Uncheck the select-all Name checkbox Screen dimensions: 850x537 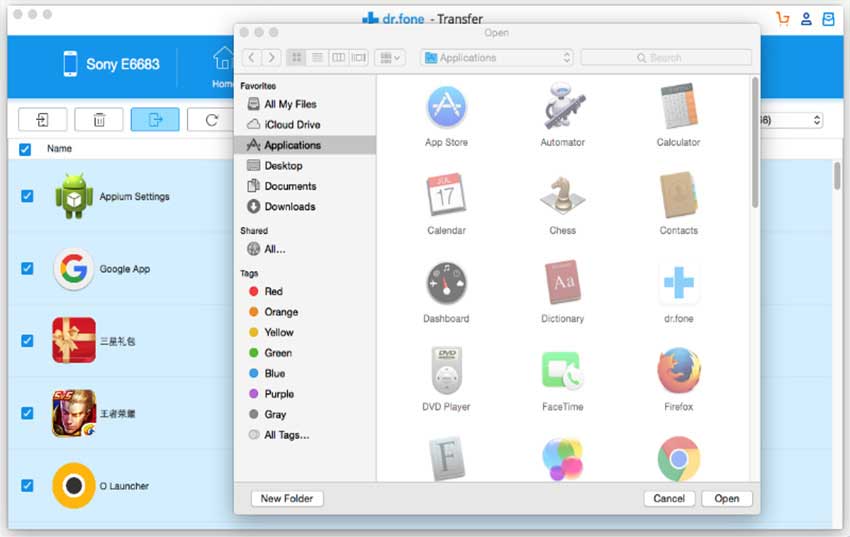25,149
